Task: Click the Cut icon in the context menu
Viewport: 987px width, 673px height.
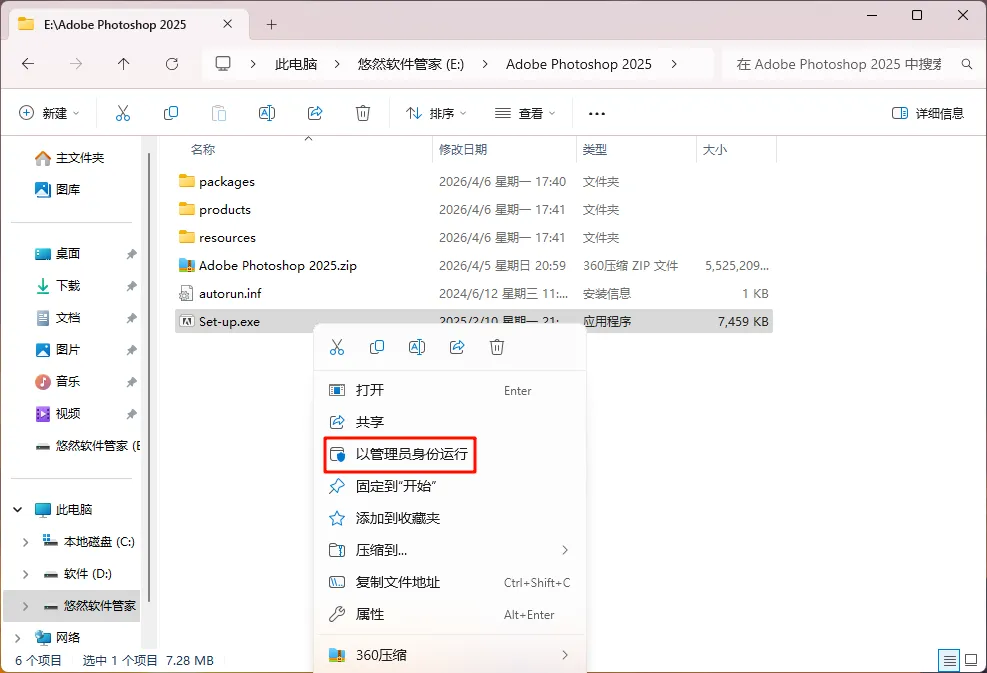Action: [x=337, y=347]
